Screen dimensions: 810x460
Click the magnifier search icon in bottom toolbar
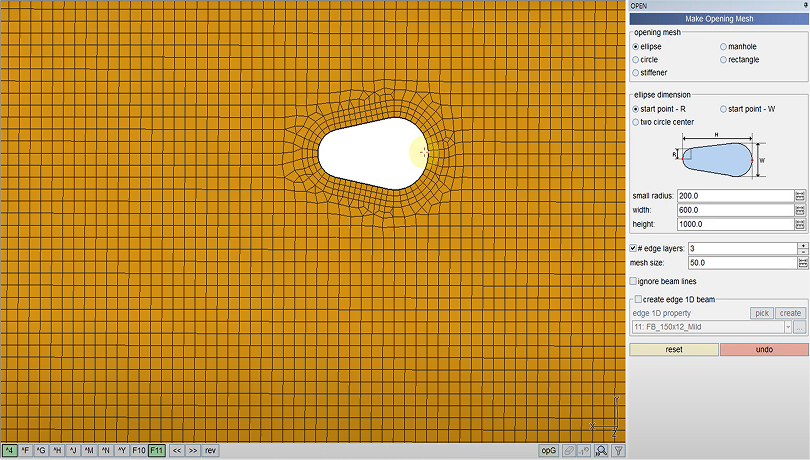pyautogui.click(x=601, y=451)
